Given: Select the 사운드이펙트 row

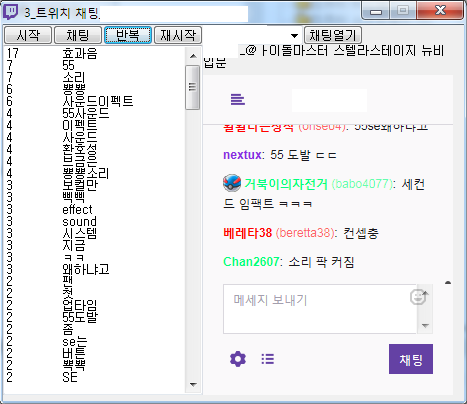Looking at the screenshot, I should (x=94, y=101).
